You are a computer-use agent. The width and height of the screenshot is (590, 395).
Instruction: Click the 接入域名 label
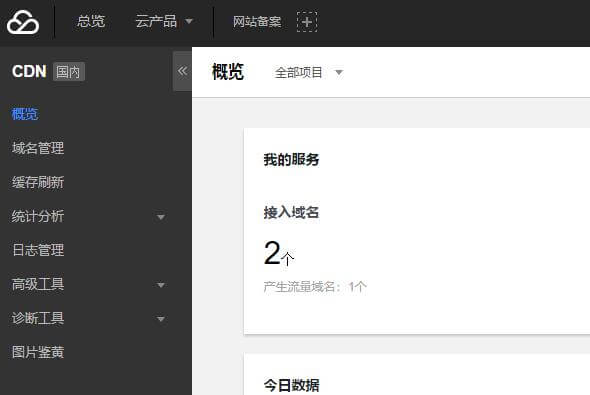[291, 213]
